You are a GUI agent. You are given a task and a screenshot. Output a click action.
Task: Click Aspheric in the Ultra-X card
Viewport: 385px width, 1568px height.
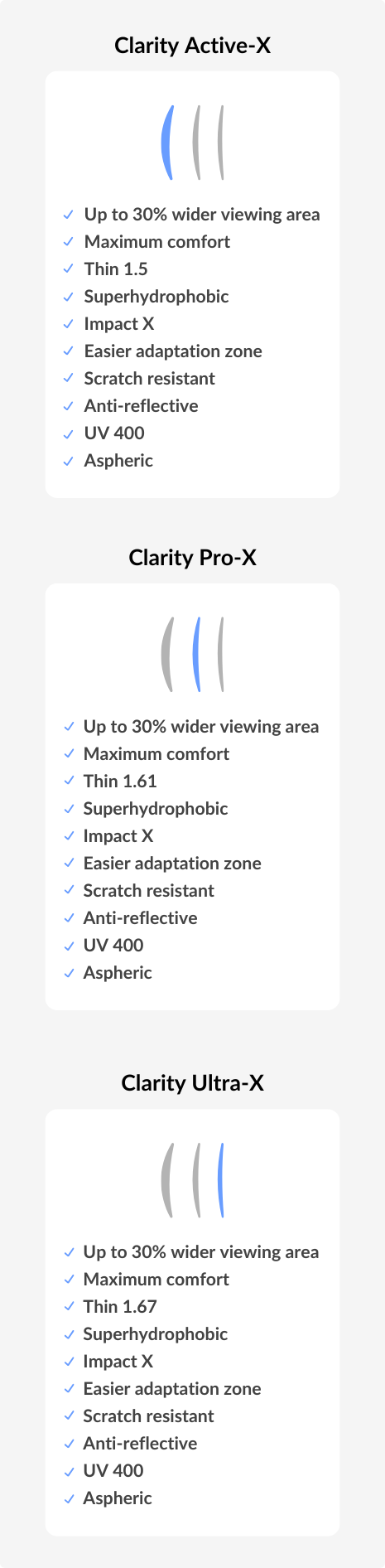click(x=118, y=1498)
